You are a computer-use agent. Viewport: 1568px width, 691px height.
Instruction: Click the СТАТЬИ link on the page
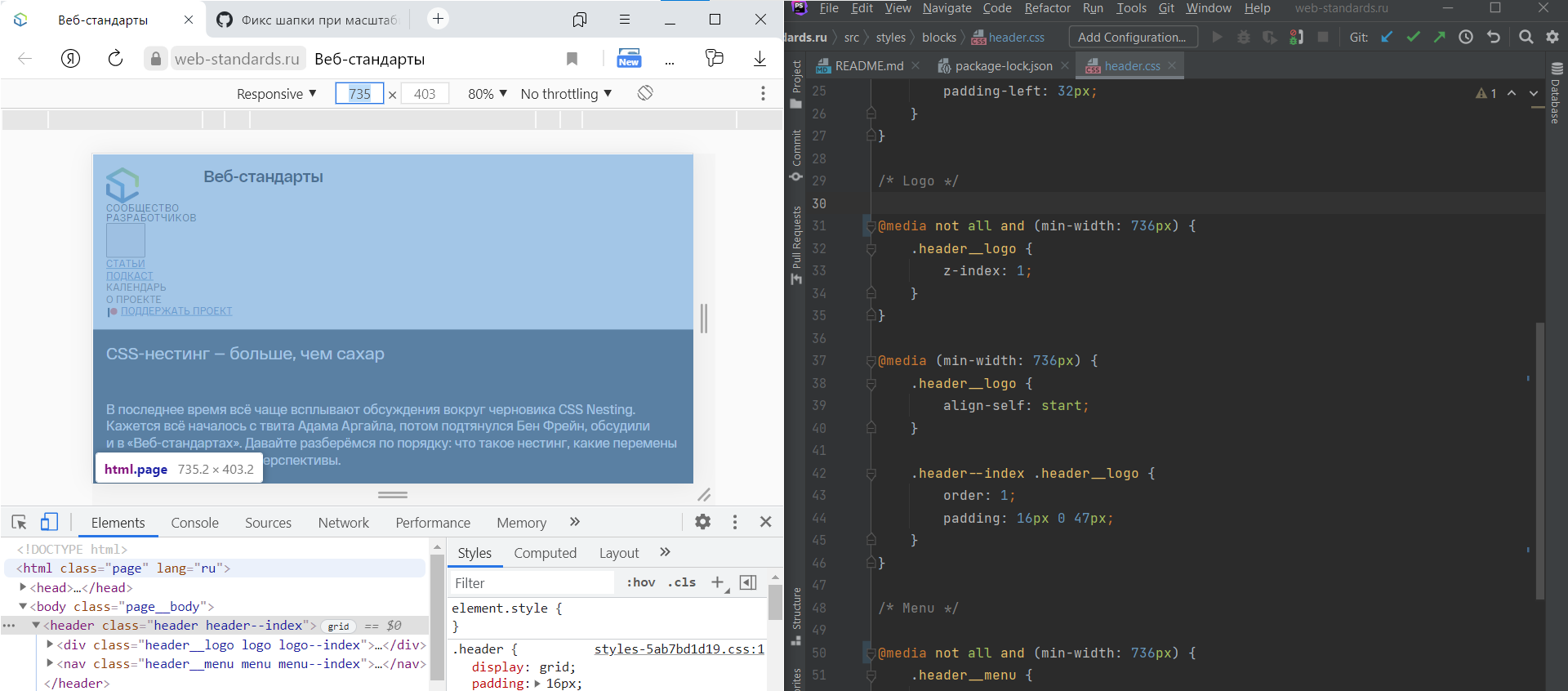pos(125,264)
